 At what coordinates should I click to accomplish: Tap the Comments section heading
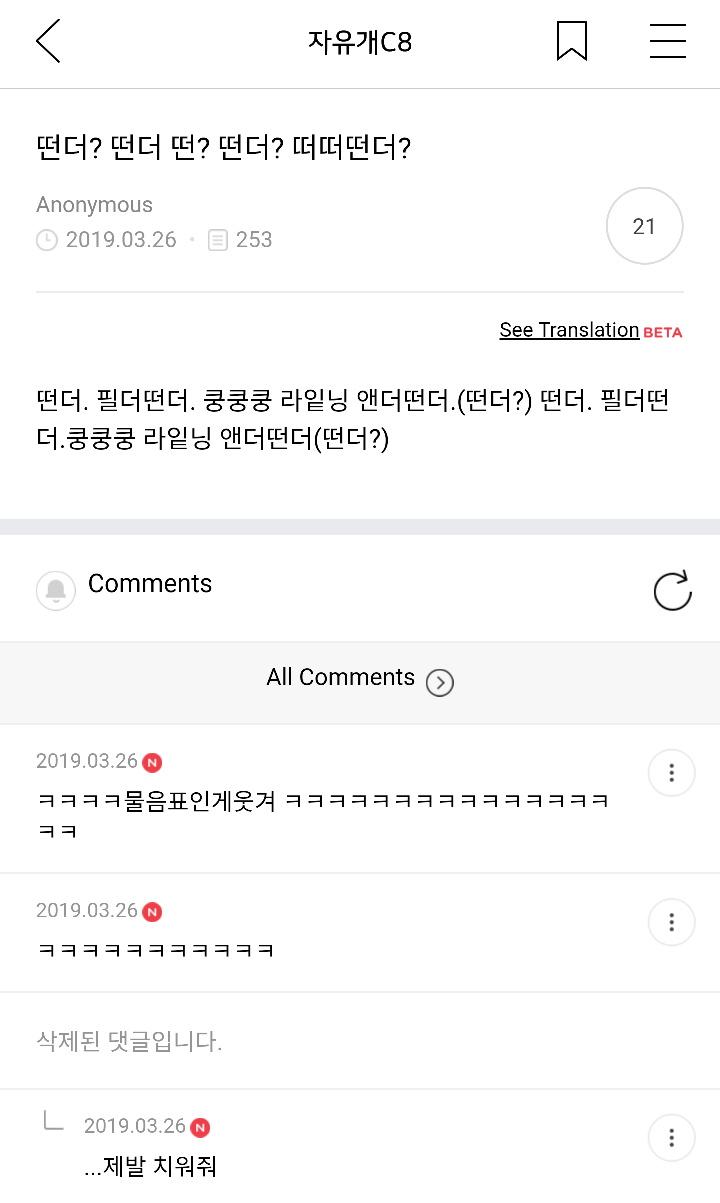click(x=150, y=584)
